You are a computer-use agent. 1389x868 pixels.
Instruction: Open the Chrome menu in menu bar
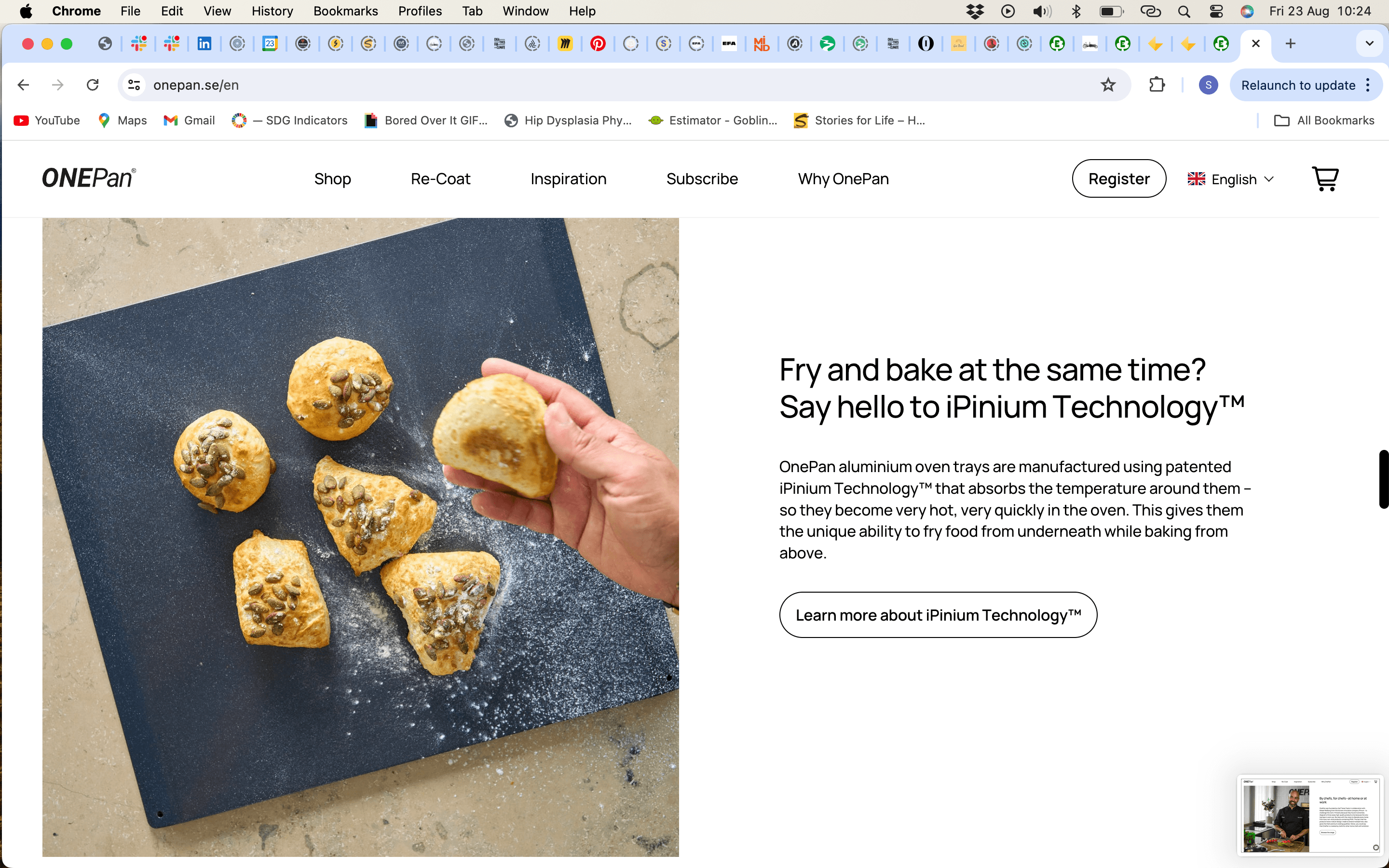pyautogui.click(x=76, y=11)
